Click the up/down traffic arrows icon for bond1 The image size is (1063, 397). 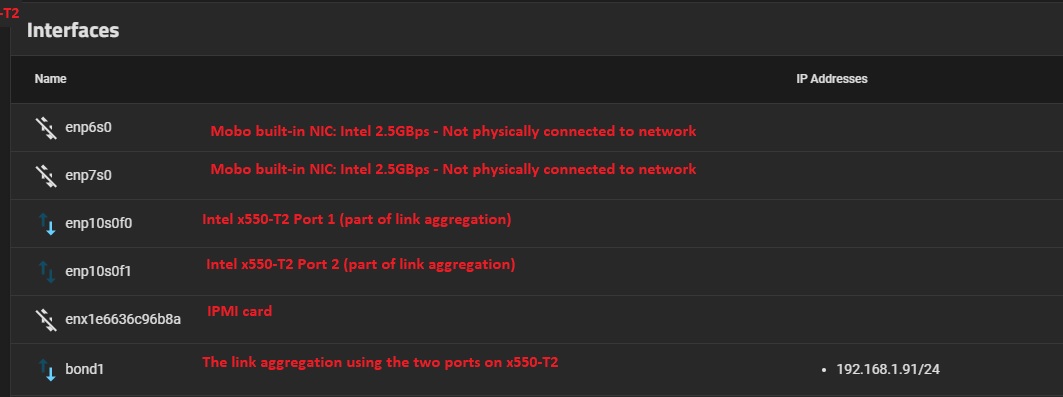[47, 369]
